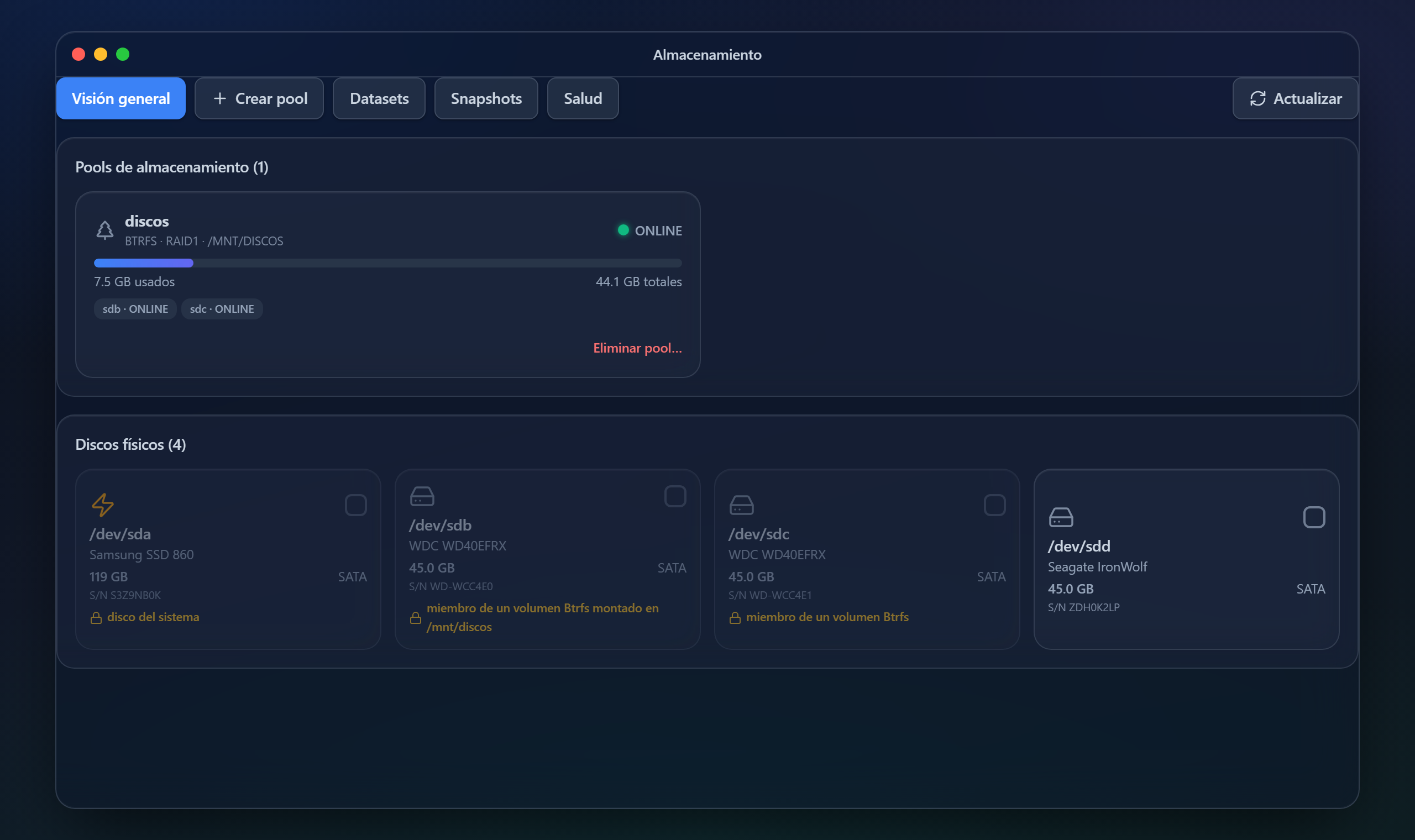The height and width of the screenshot is (840, 1415).
Task: Click the sdb · ONLINE chip
Action: (135, 309)
